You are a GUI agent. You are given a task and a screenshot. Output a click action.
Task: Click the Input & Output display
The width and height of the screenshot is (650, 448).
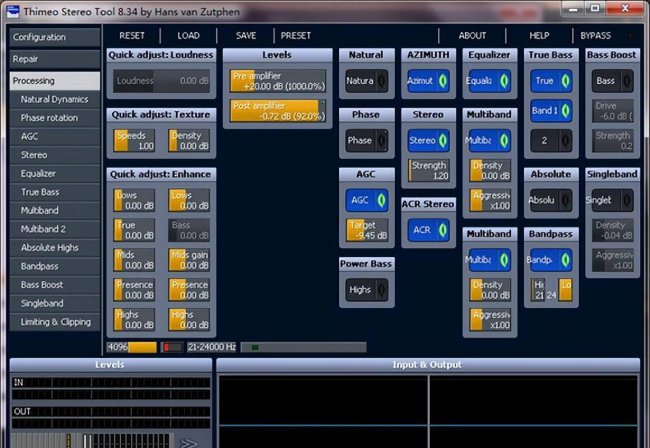coord(428,412)
